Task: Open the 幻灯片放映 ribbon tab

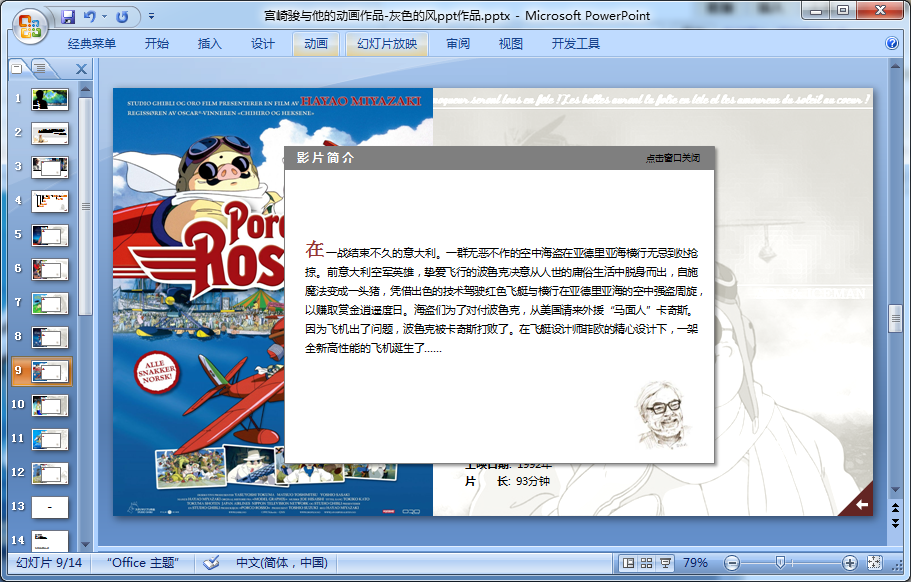Action: click(x=387, y=44)
